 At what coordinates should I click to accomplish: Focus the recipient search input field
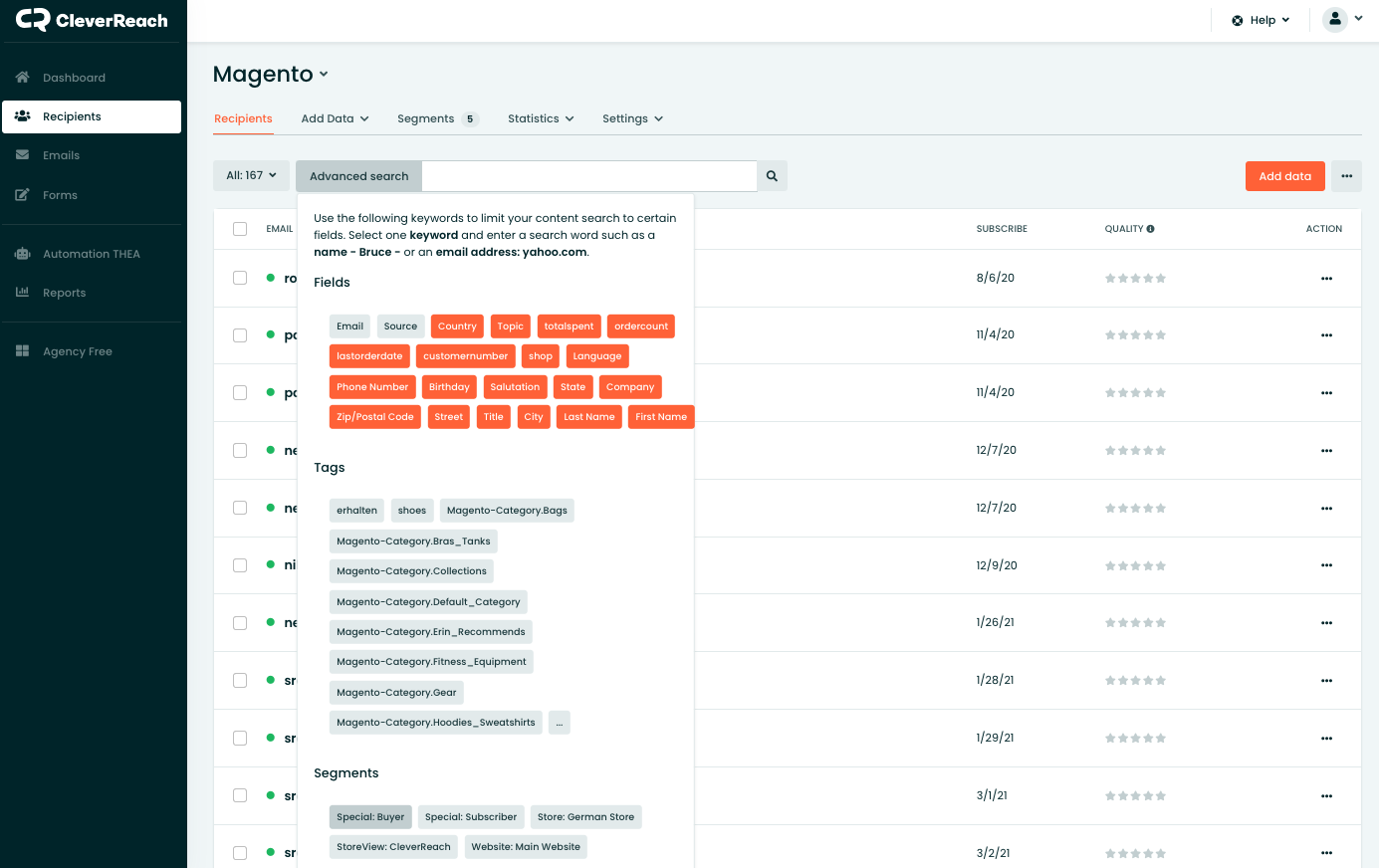coord(589,176)
